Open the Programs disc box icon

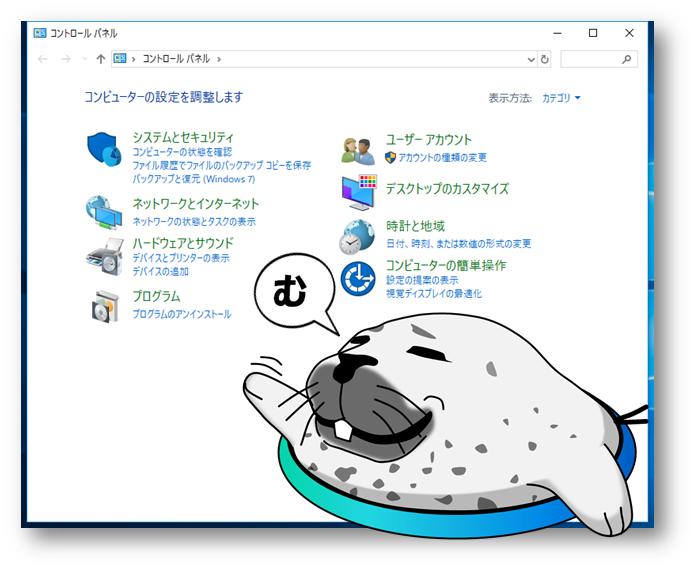(105, 306)
